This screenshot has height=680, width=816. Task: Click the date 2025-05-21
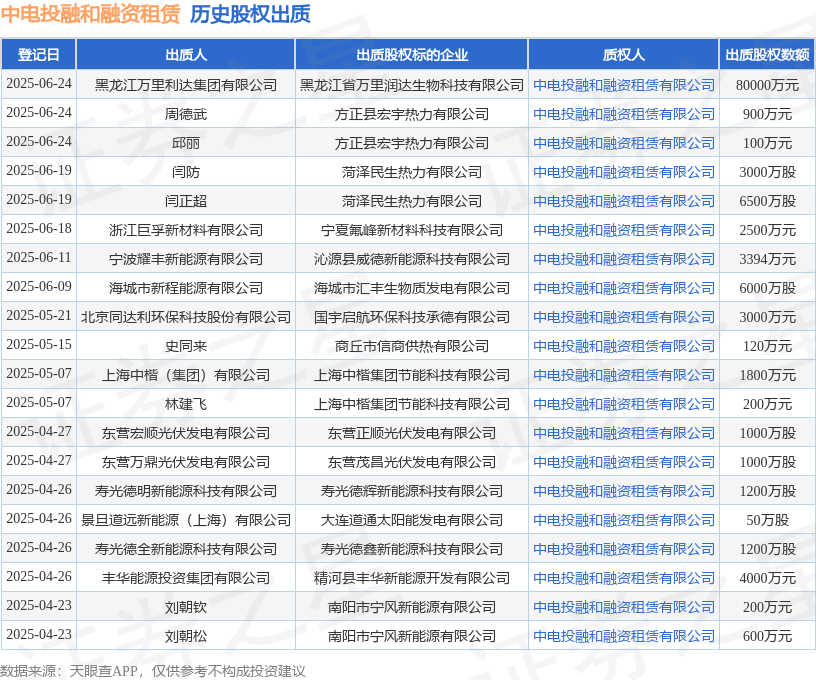pyautogui.click(x=39, y=315)
